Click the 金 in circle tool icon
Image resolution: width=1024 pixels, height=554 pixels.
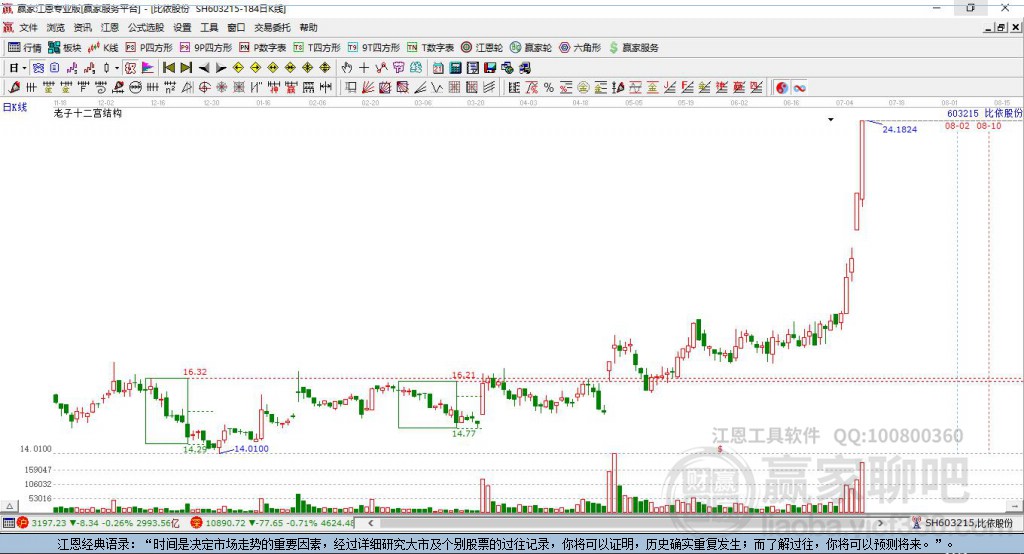(x=583, y=88)
